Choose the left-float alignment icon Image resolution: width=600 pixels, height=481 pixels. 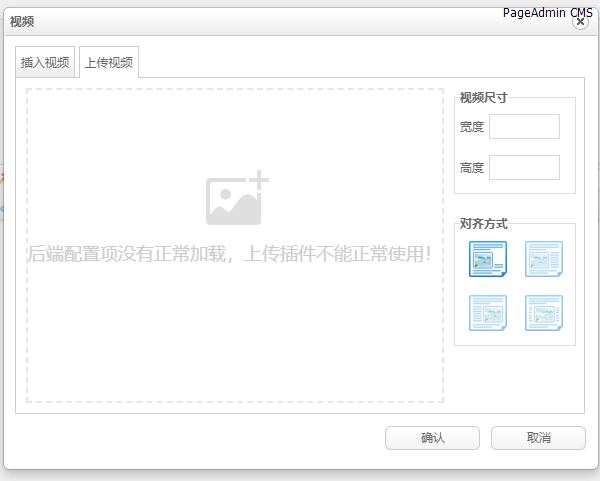tap(544, 259)
